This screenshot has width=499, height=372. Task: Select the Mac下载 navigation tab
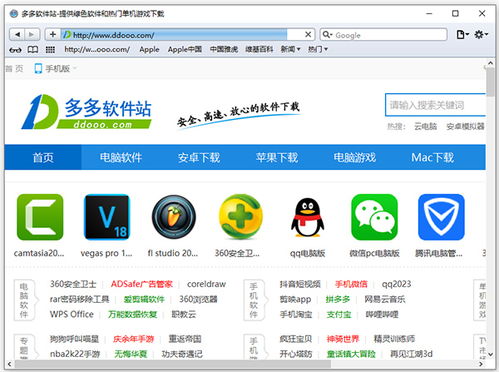pyautogui.click(x=432, y=157)
